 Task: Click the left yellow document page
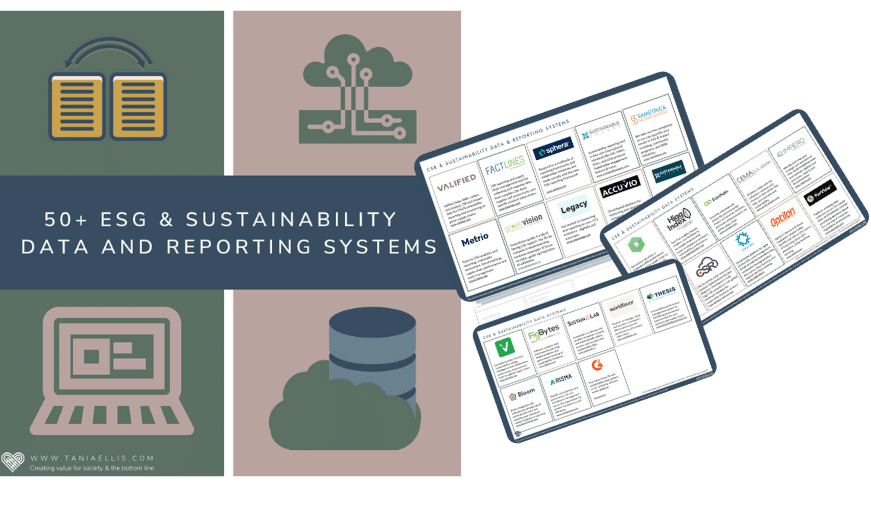pyautogui.click(x=77, y=106)
